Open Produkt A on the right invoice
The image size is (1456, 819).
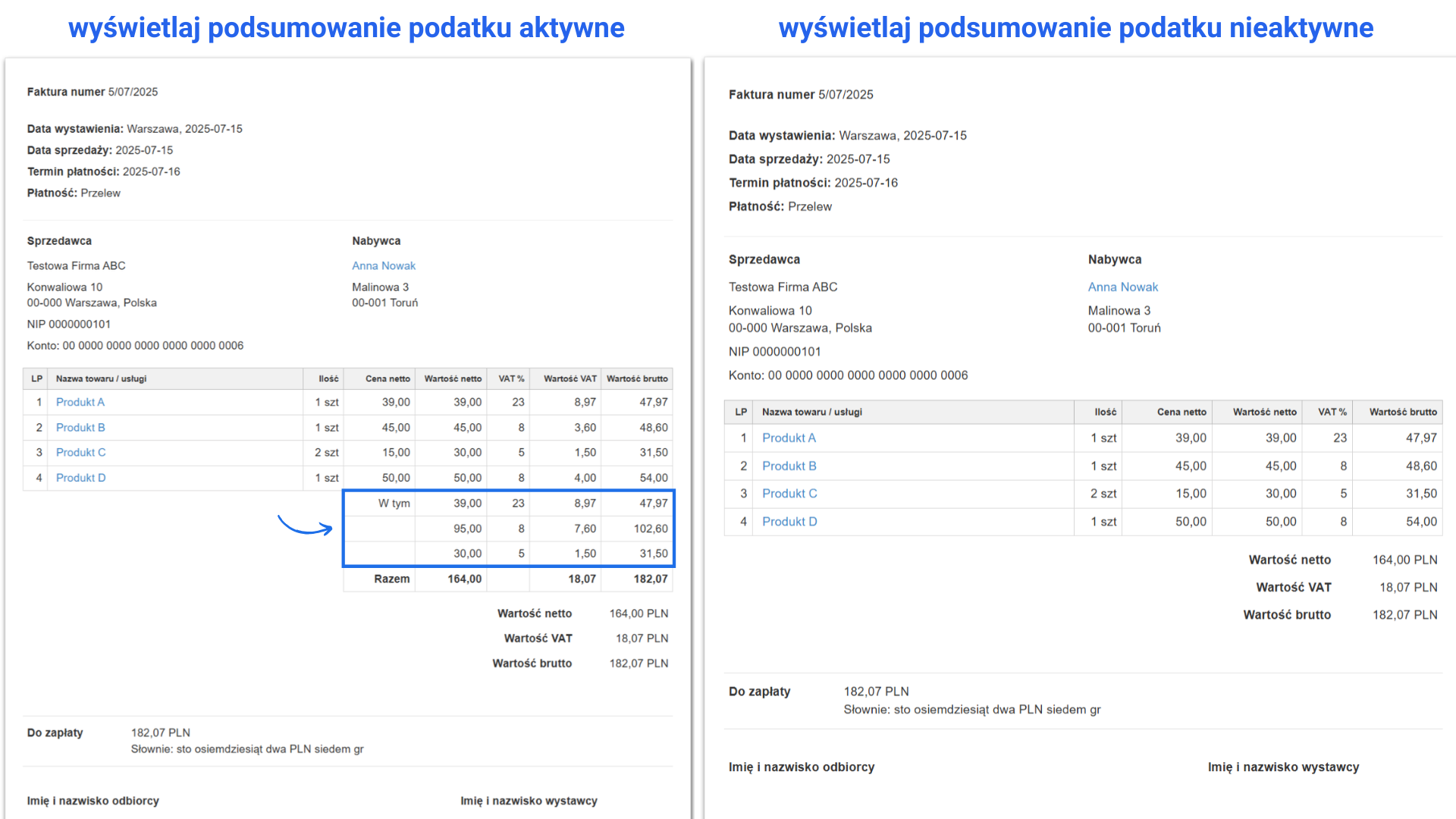coord(789,438)
